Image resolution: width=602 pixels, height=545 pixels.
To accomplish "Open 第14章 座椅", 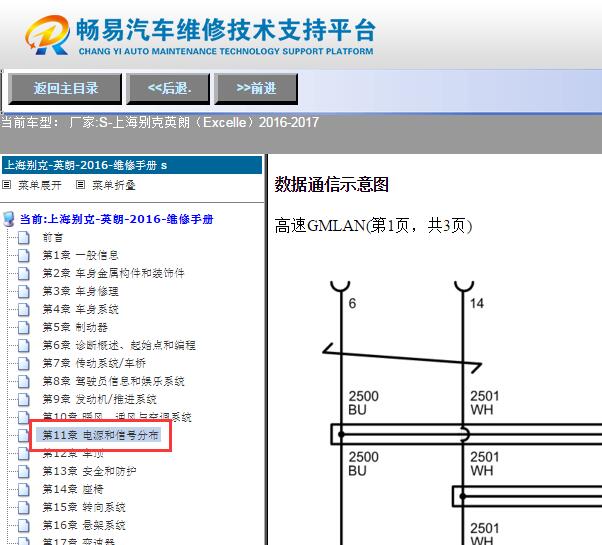I will (73, 489).
